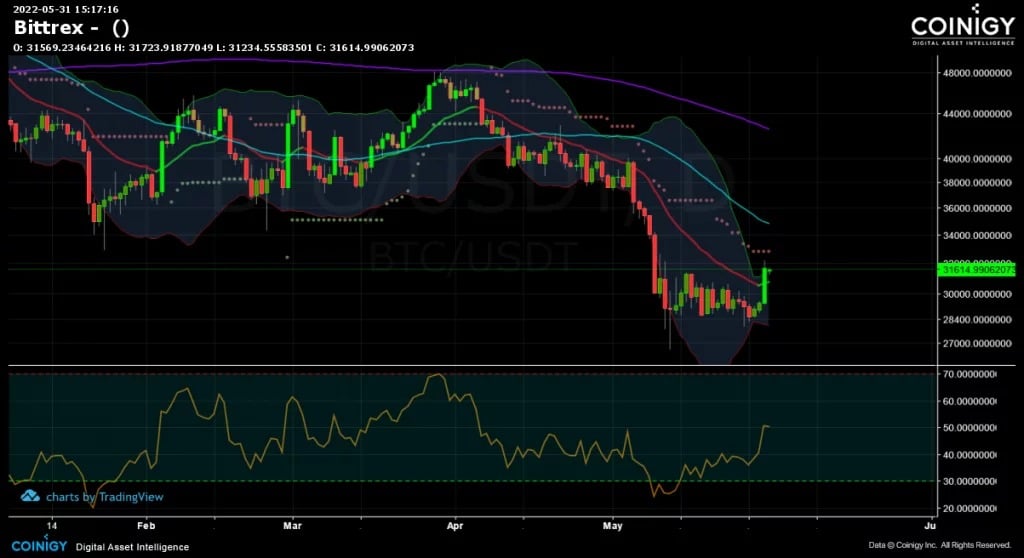Click the green current price label 31614.99

pos(976,269)
